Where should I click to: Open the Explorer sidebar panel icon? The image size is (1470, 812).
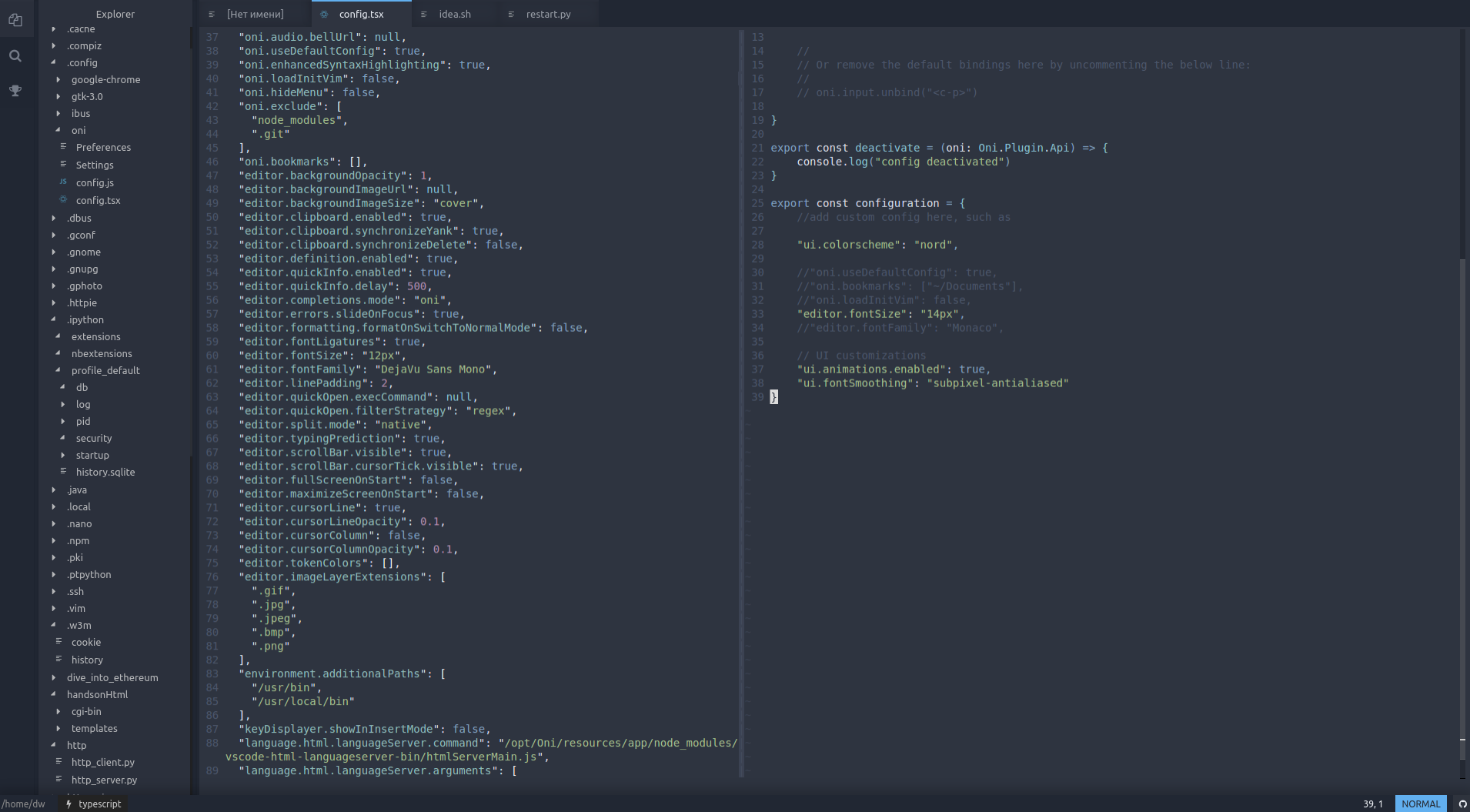coord(16,19)
